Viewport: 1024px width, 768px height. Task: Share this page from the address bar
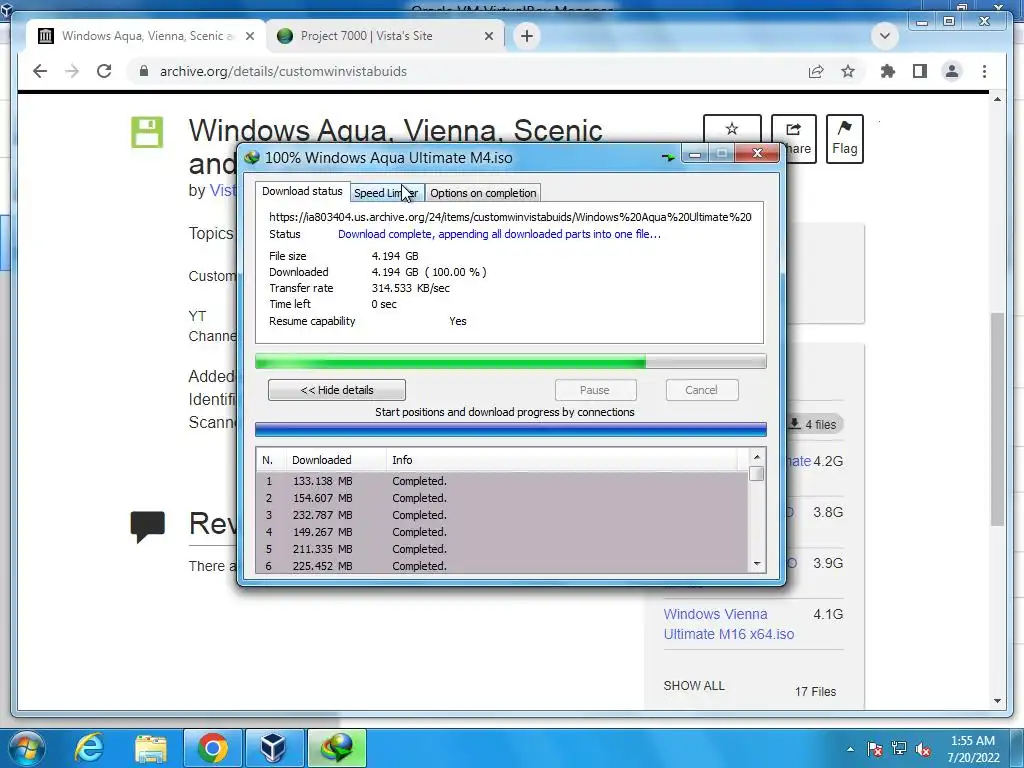[816, 71]
